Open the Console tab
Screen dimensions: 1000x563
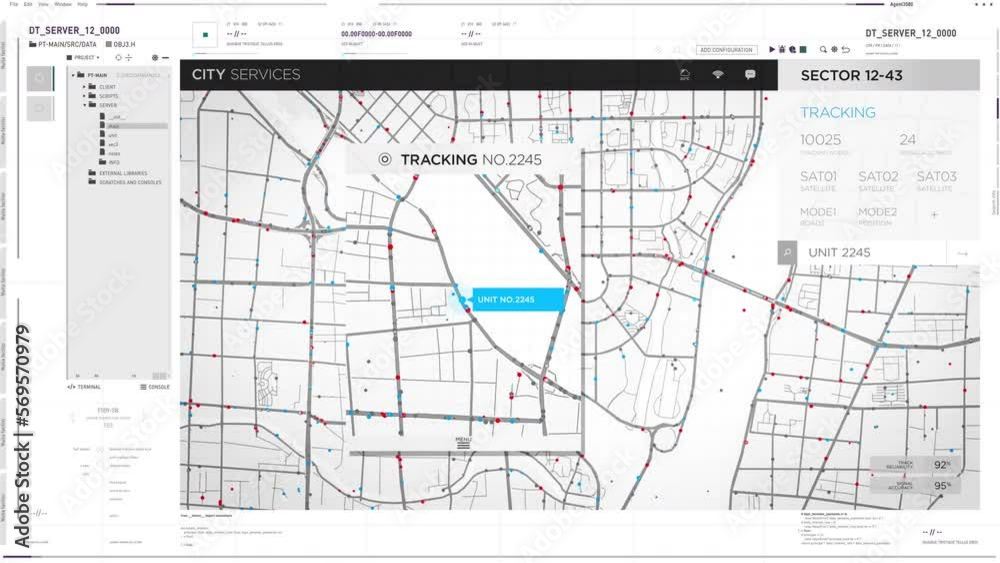[x=155, y=387]
